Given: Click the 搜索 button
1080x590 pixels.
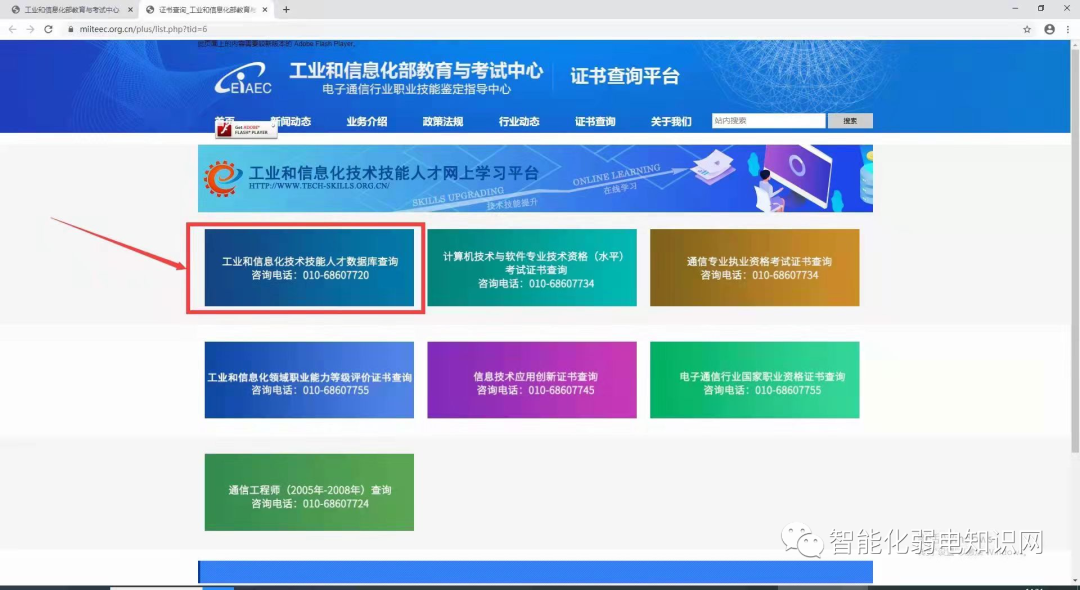Looking at the screenshot, I should pyautogui.click(x=850, y=120).
